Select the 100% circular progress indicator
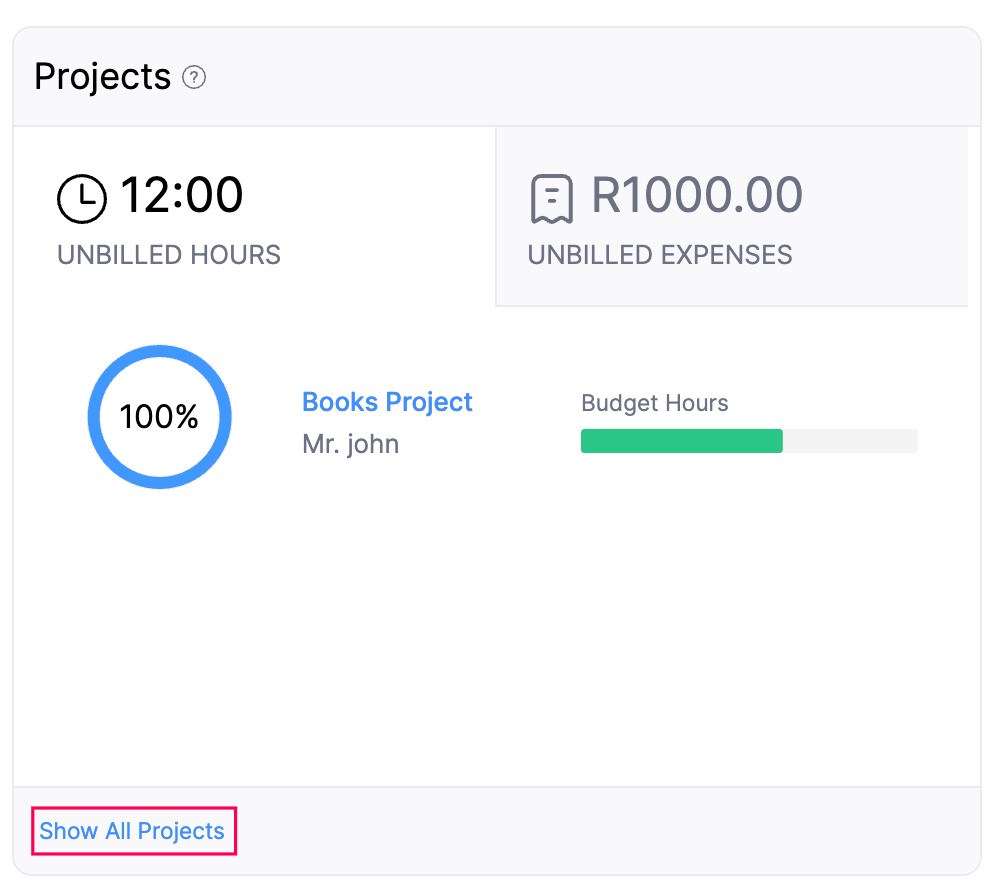This screenshot has width=994, height=892. (x=159, y=417)
